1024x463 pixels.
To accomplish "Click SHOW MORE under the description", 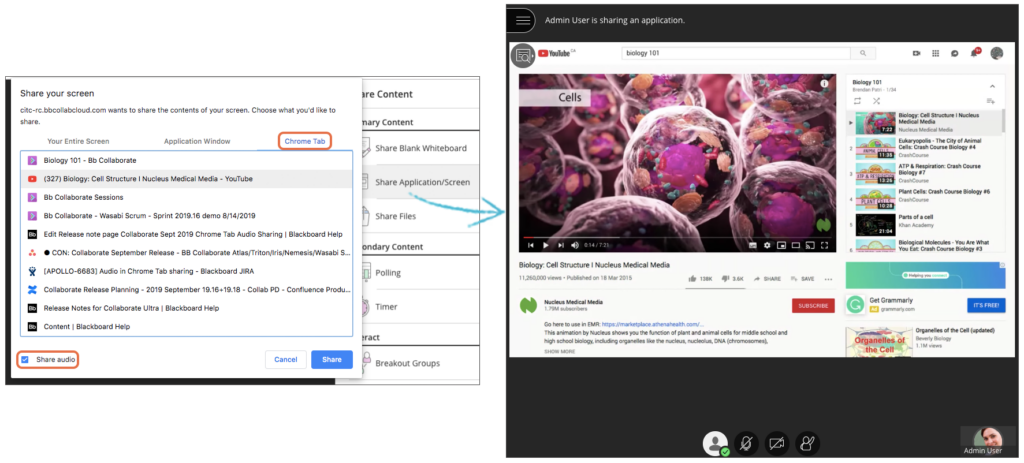I will coord(560,351).
